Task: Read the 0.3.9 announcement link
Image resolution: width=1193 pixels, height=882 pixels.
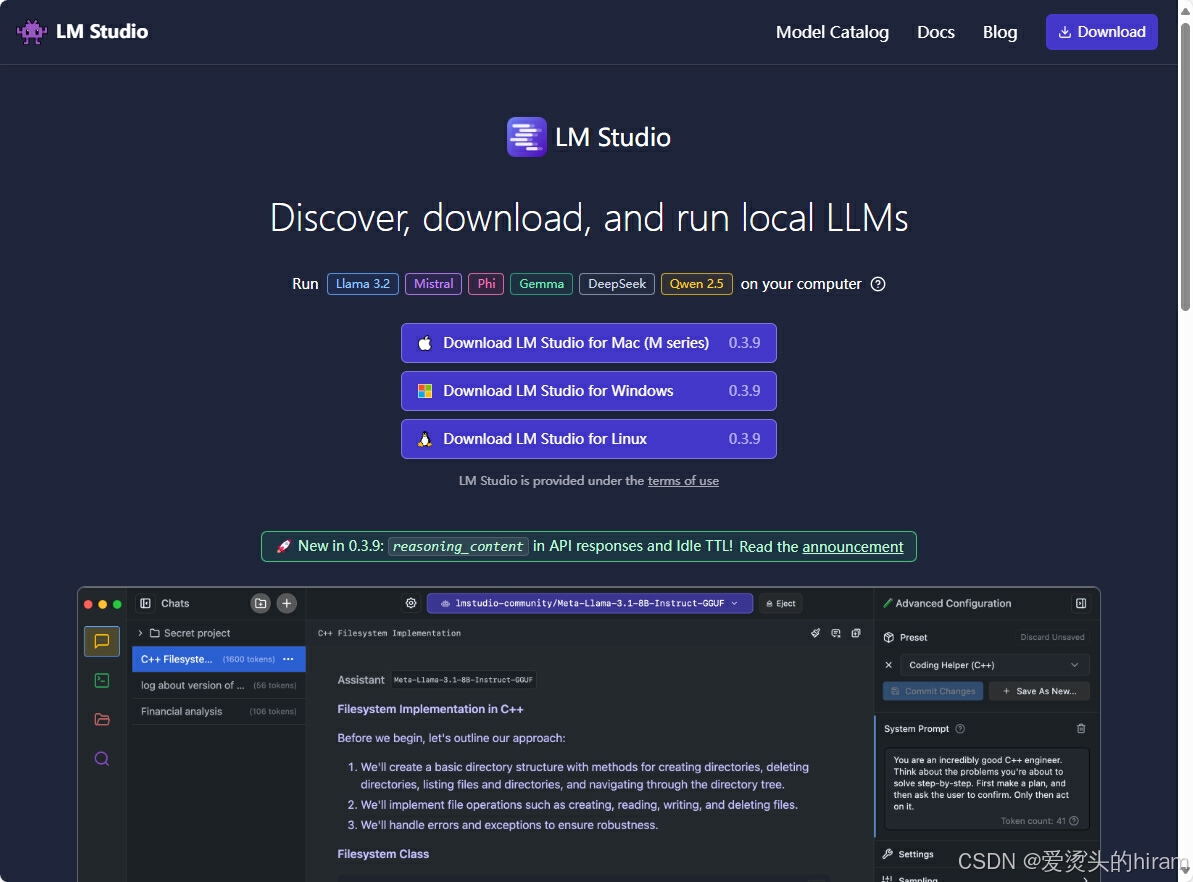Action: 852,546
